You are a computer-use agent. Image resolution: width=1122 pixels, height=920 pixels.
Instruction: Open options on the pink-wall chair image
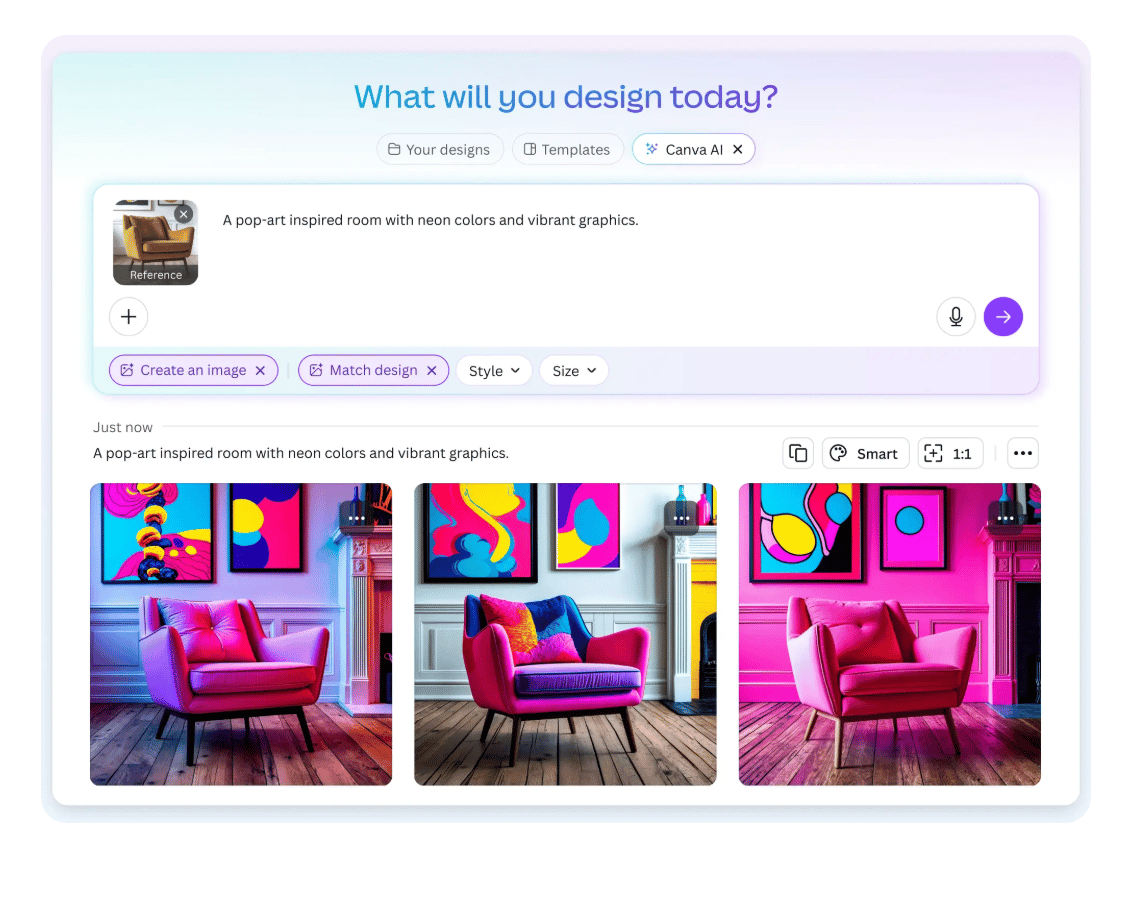click(x=1005, y=519)
